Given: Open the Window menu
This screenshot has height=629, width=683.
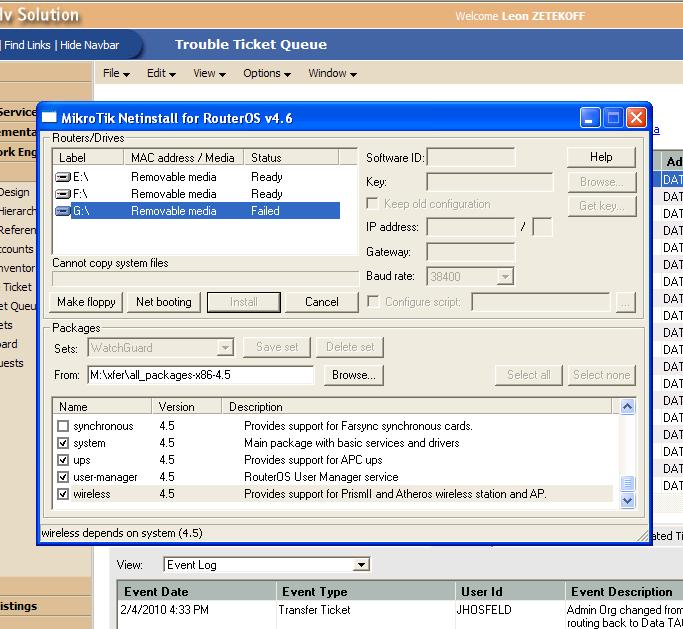Looking at the screenshot, I should click(332, 73).
